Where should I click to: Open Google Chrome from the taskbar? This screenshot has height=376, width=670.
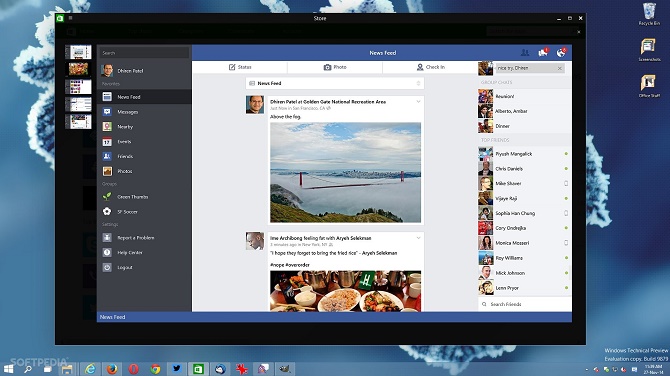click(155, 368)
